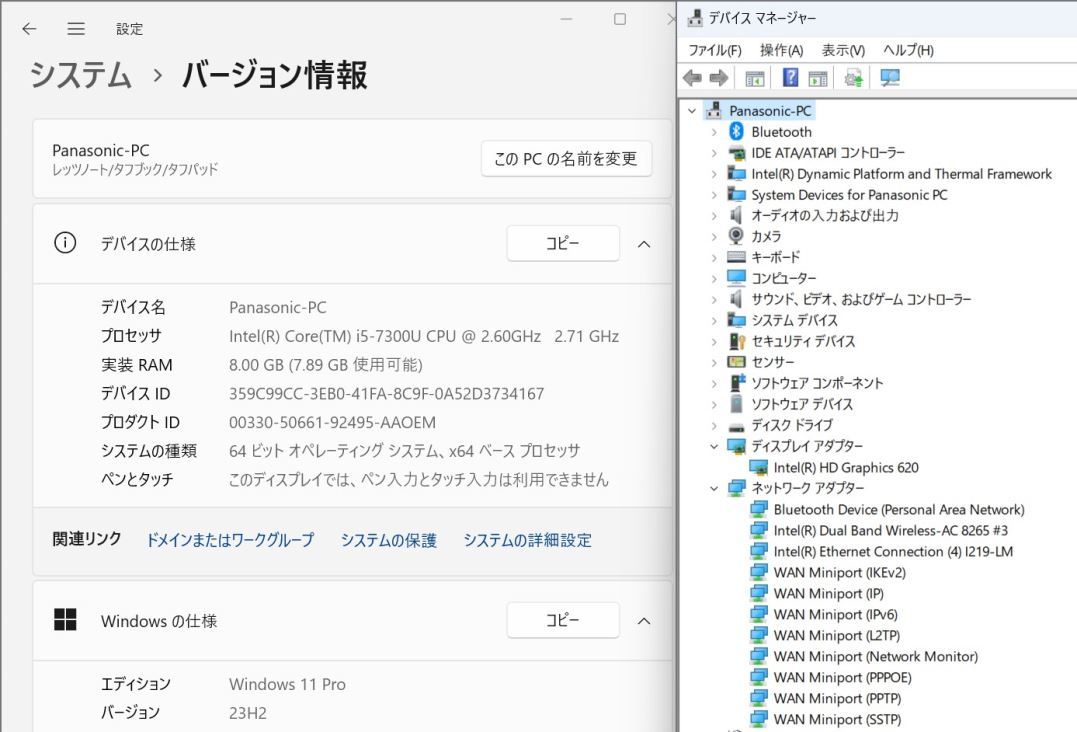Maximize the Settings window
Viewport: 1077px width, 732px height.
[620, 19]
